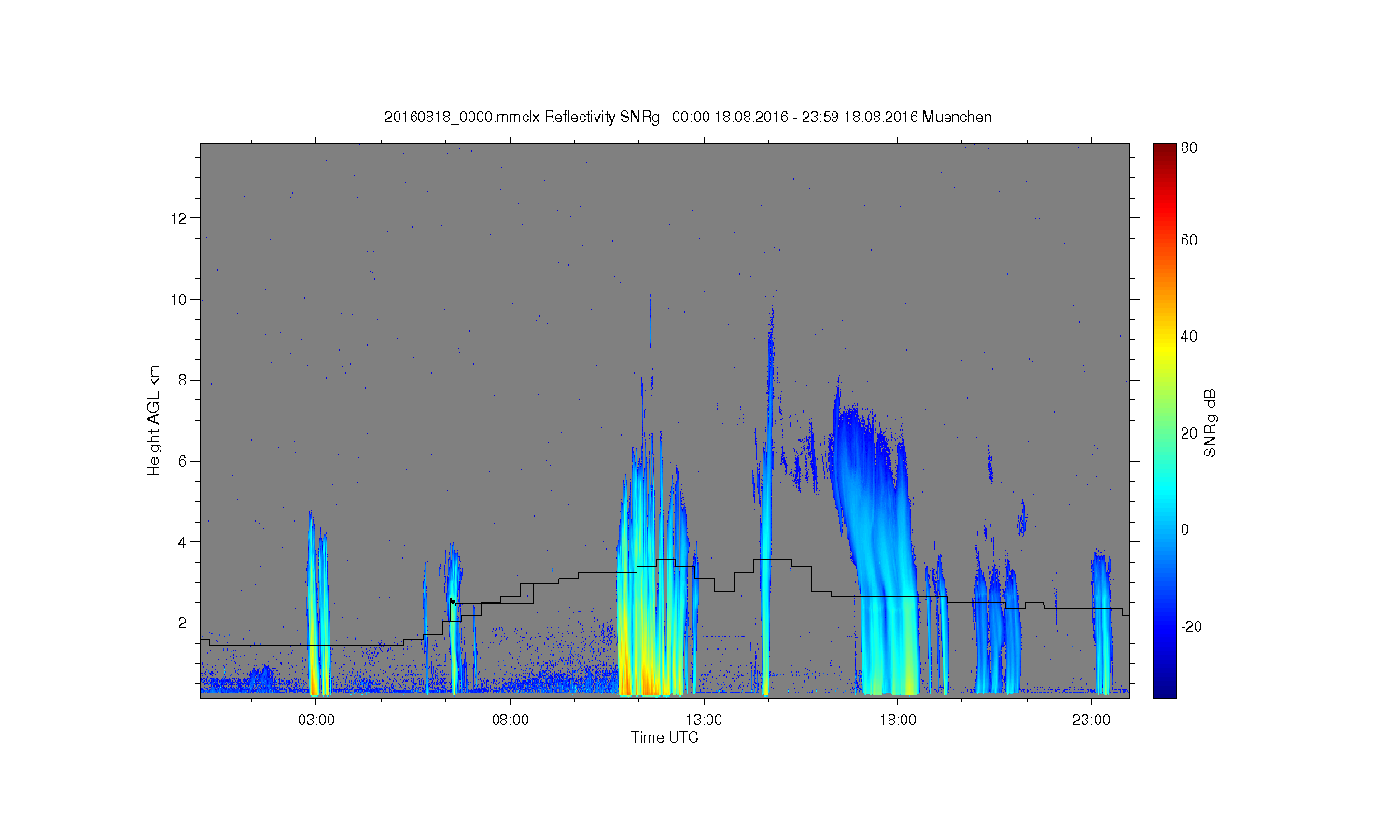The width and height of the screenshot is (1400, 840).
Task: Select the 23:00 time axis tick label
Action: (1091, 721)
